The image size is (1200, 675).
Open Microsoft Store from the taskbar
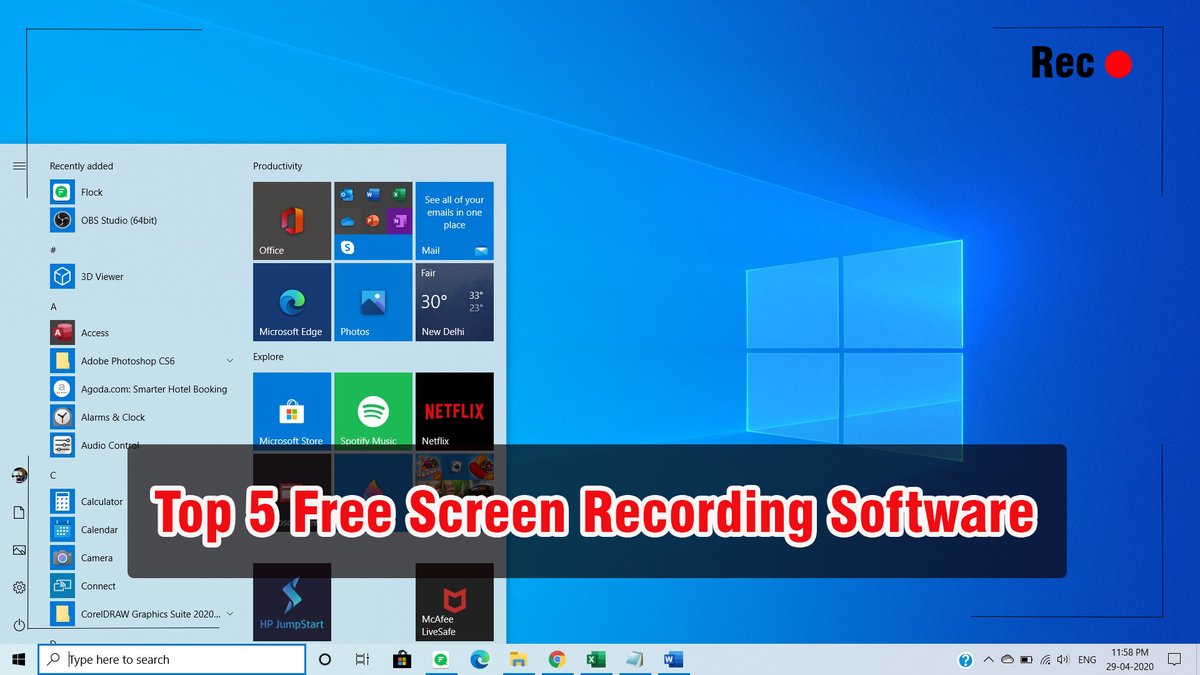(x=402, y=660)
